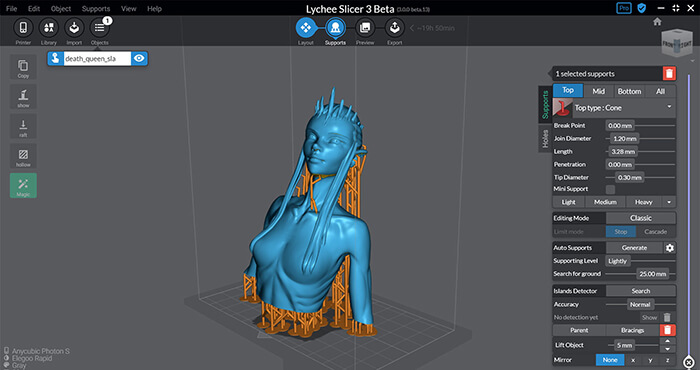This screenshot has width=700, height=370.
Task: Click the Tip Diameter slider
Action: click(641, 178)
